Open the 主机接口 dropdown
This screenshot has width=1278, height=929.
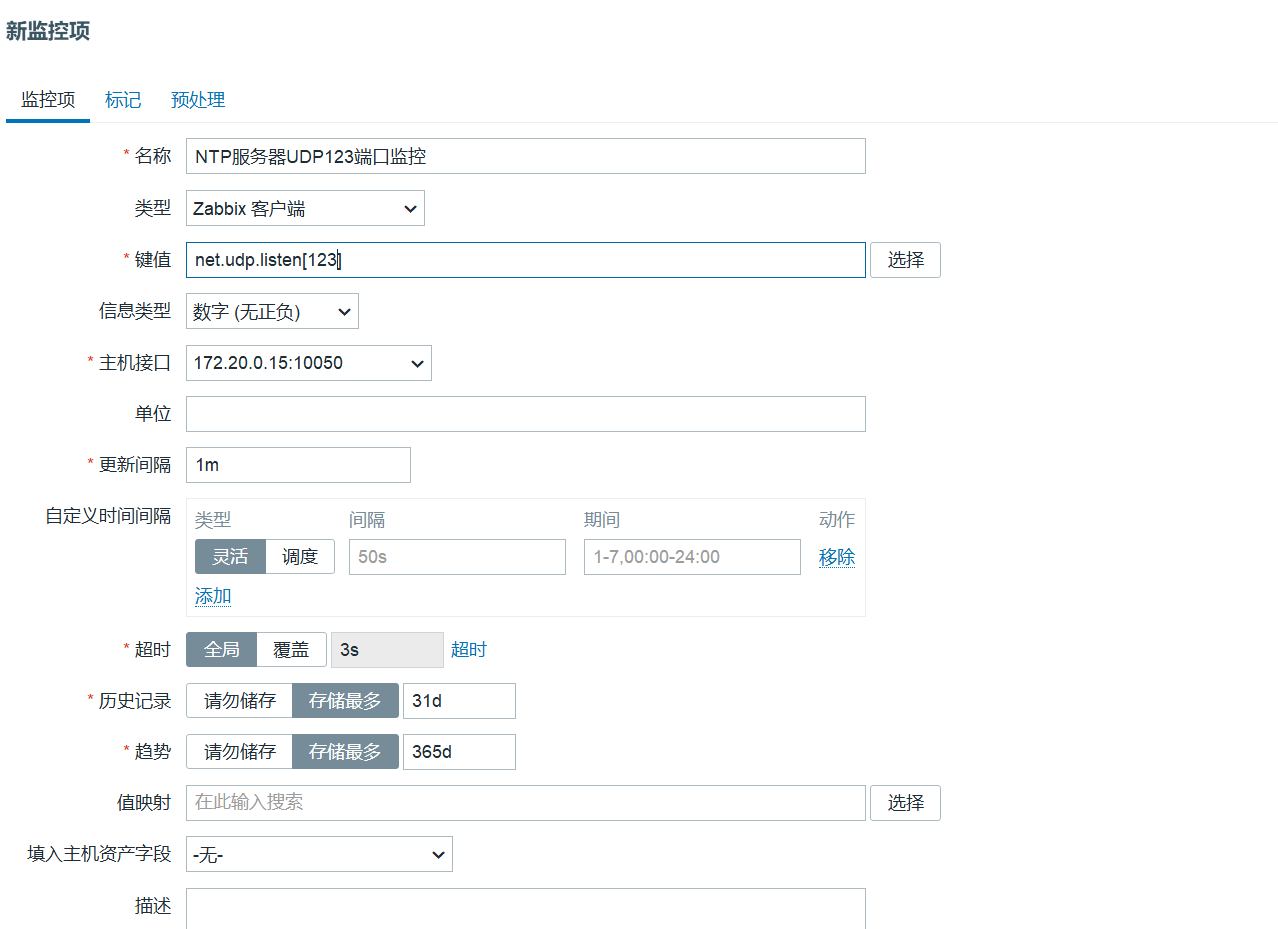[308, 363]
